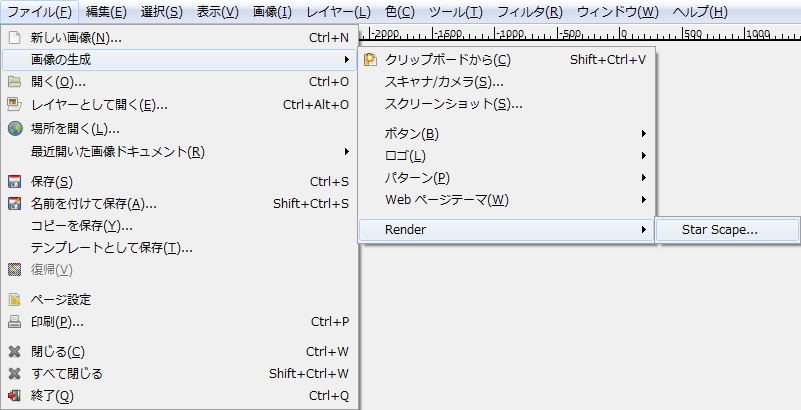Click the X icon beside 閉じる(C)
This screenshot has width=801, height=410.
pos(15,352)
